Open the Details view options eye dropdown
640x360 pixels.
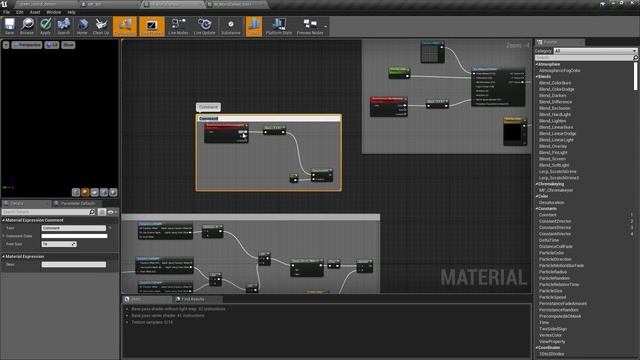pyautogui.click(x=112, y=212)
